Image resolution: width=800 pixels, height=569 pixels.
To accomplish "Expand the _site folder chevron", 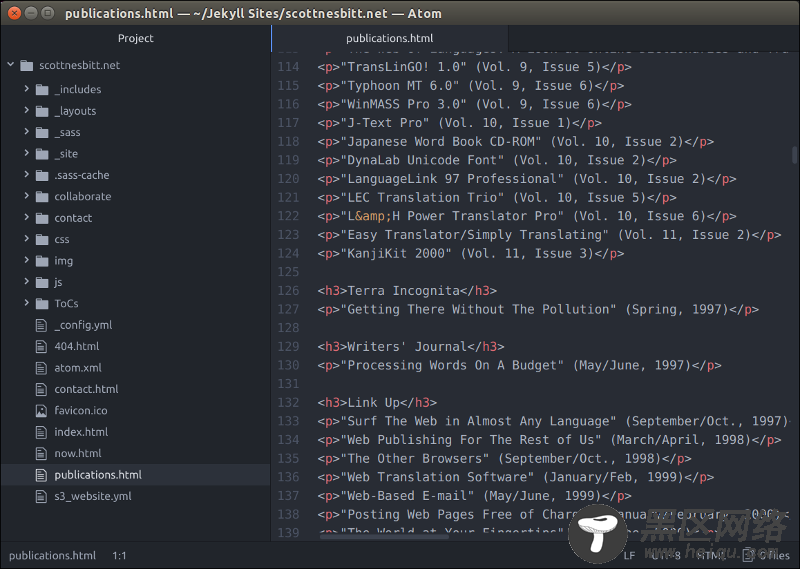I will click(x=27, y=153).
